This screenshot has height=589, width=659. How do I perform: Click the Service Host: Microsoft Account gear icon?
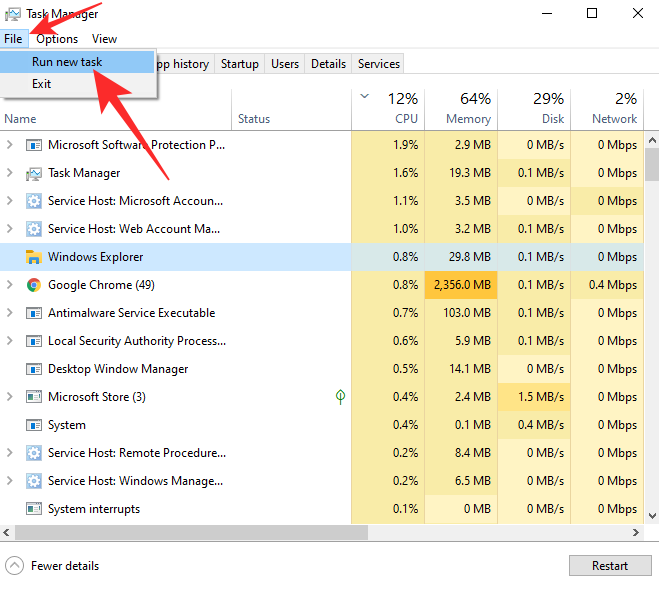(x=33, y=201)
